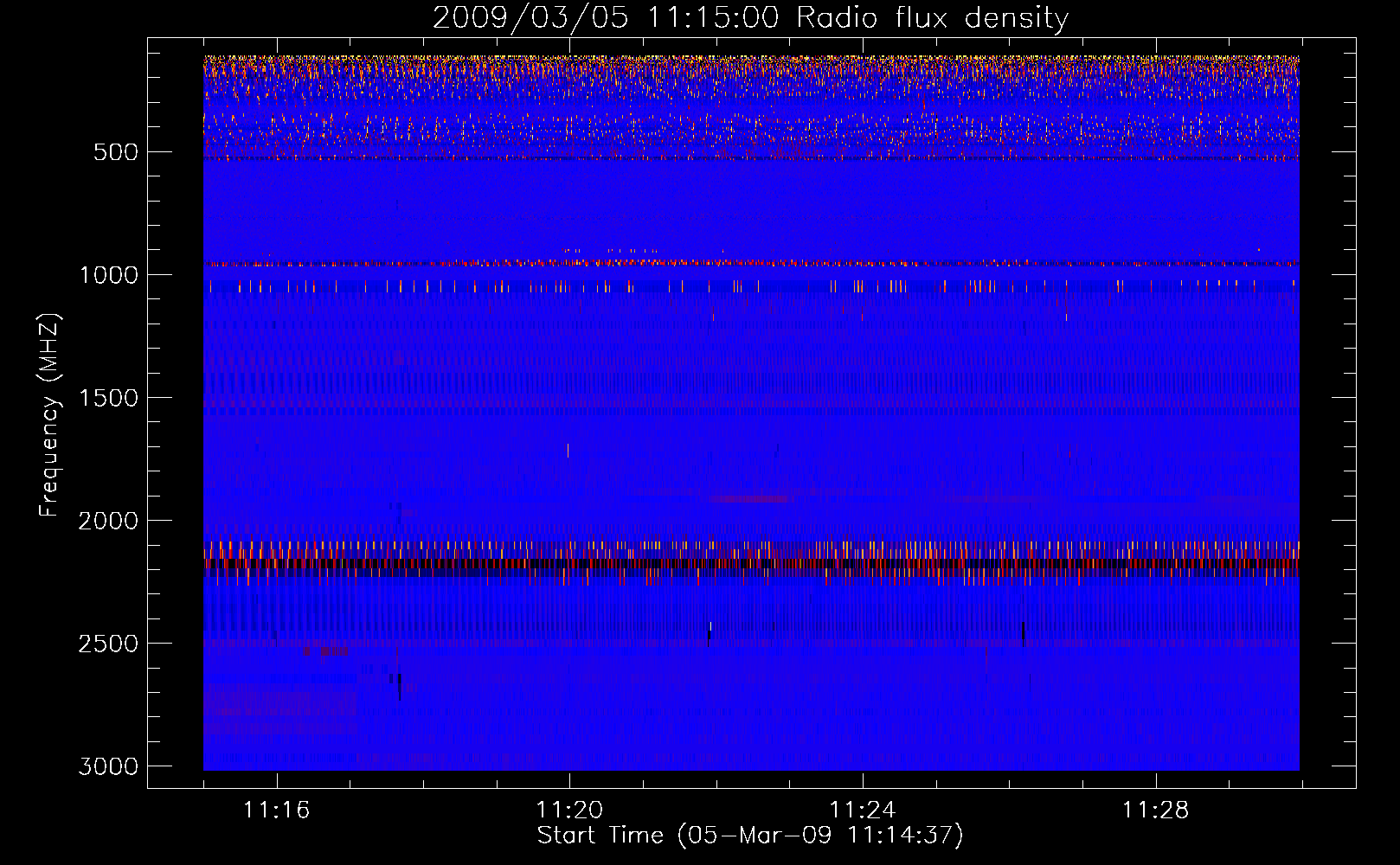Click the 'Frequency (MHZ)' axis label
Viewport: 1400px width, 865px height.
[x=49, y=414]
